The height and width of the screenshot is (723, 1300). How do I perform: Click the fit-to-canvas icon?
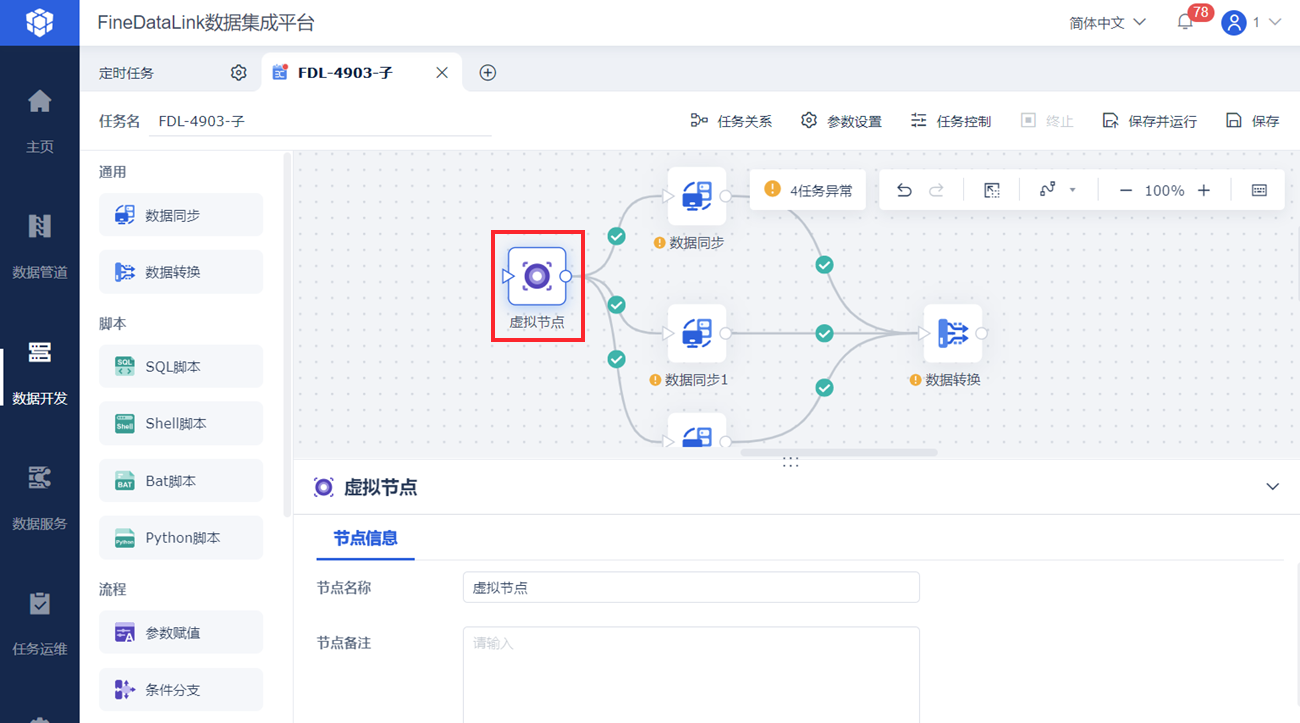pos(992,190)
